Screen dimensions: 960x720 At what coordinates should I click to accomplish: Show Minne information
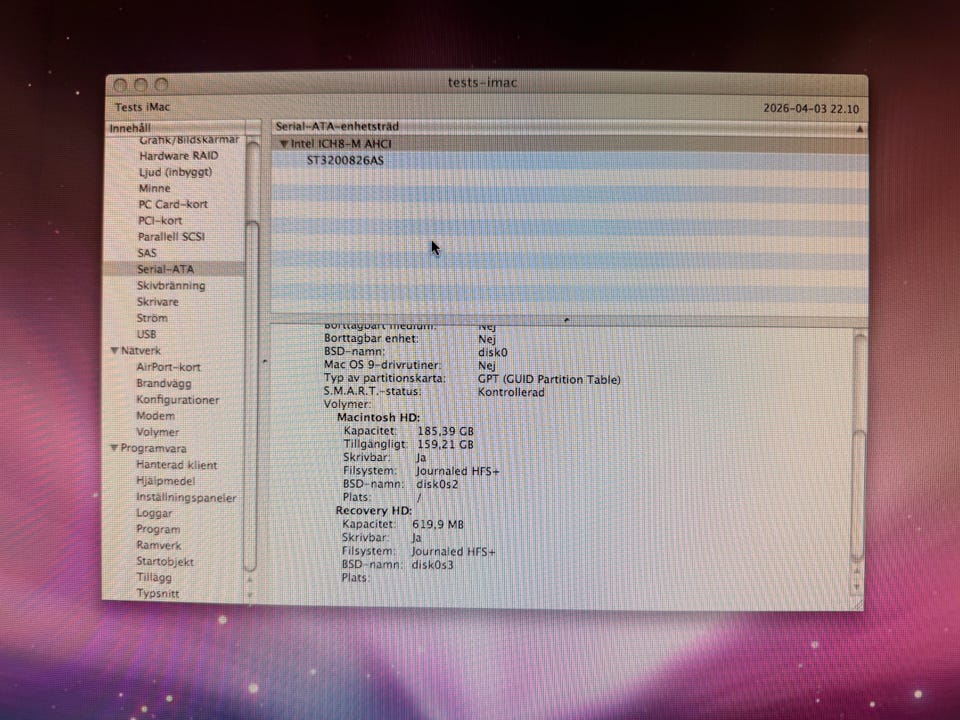pos(154,188)
